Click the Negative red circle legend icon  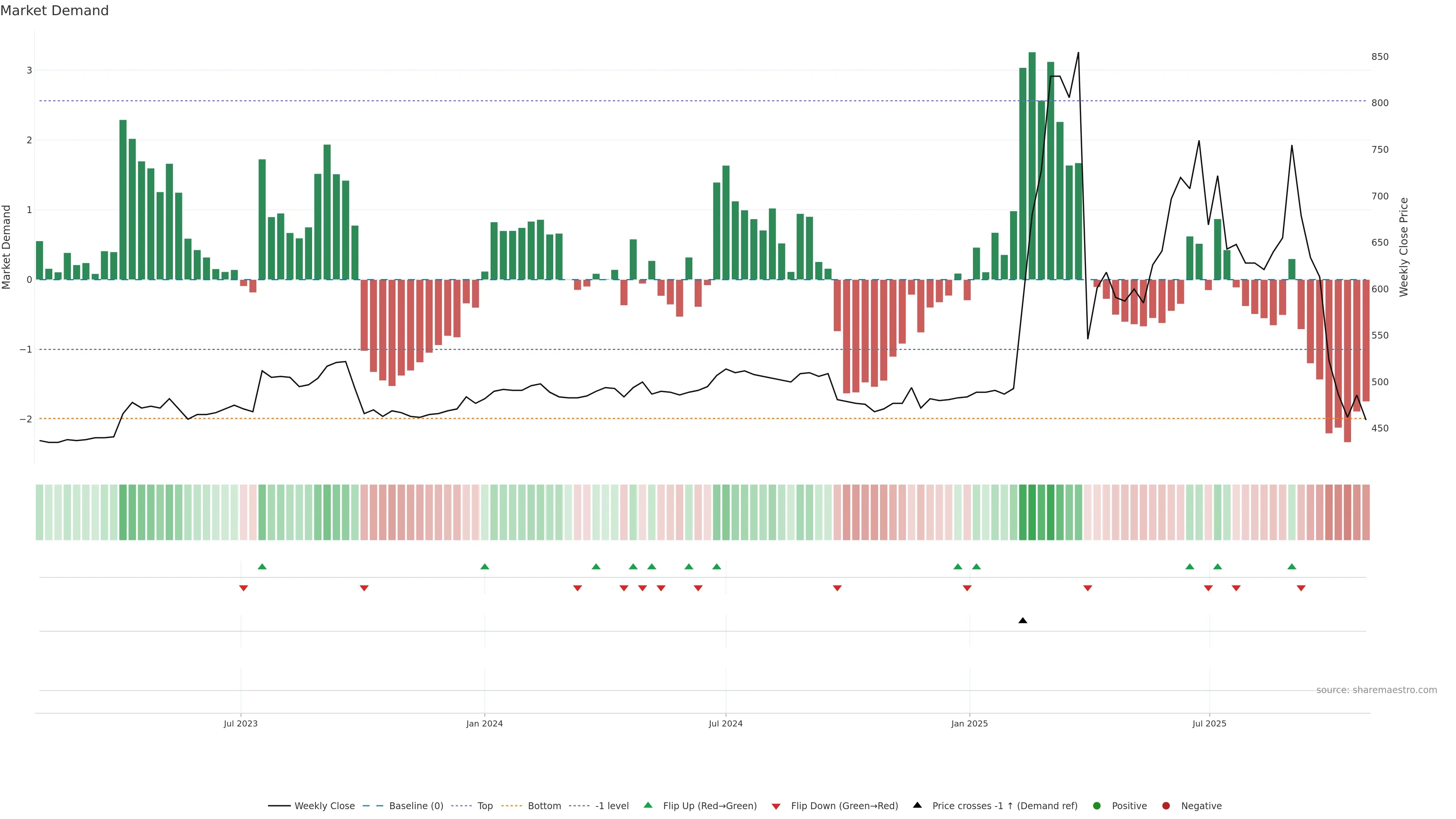[x=1166, y=805]
